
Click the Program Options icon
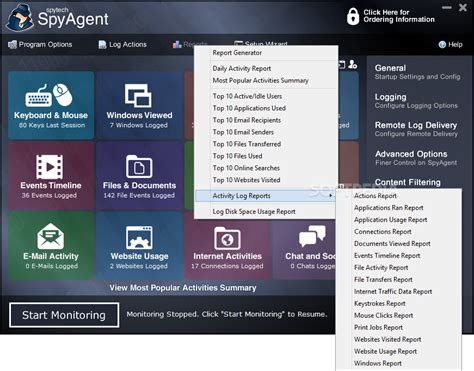[x=12, y=44]
